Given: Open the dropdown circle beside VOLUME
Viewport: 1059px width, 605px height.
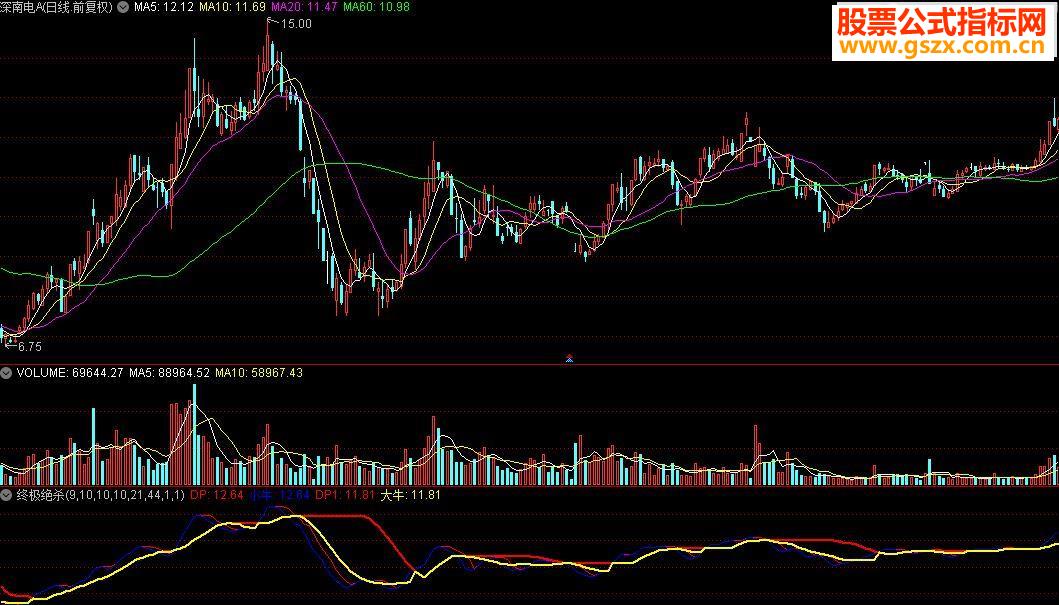Looking at the screenshot, I should coord(6,373).
